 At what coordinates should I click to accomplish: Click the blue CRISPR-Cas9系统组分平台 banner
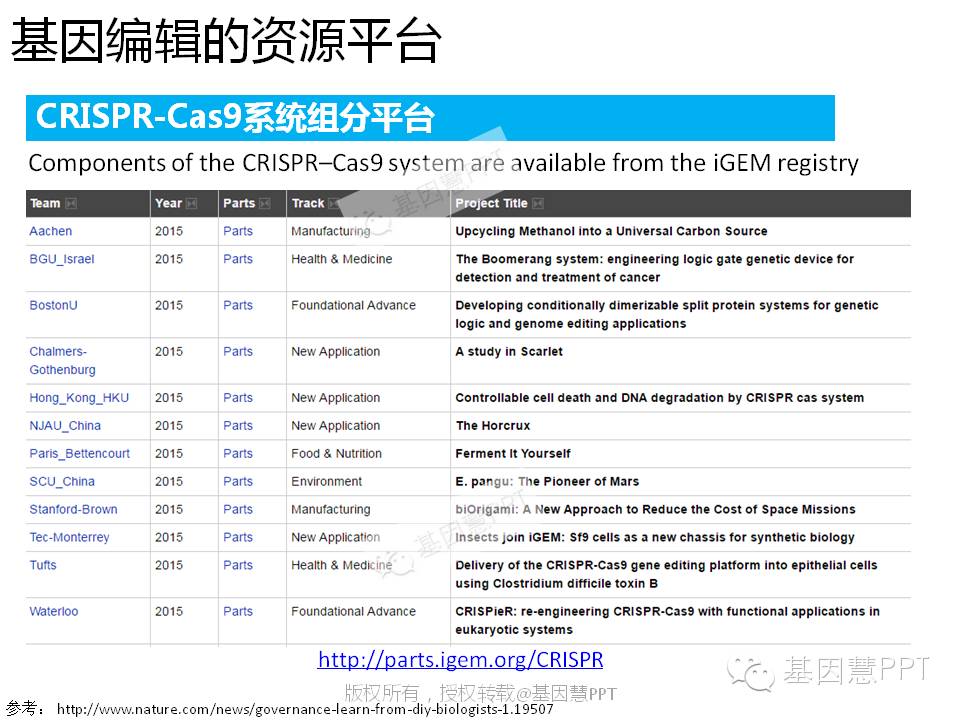pyautogui.click(x=430, y=118)
